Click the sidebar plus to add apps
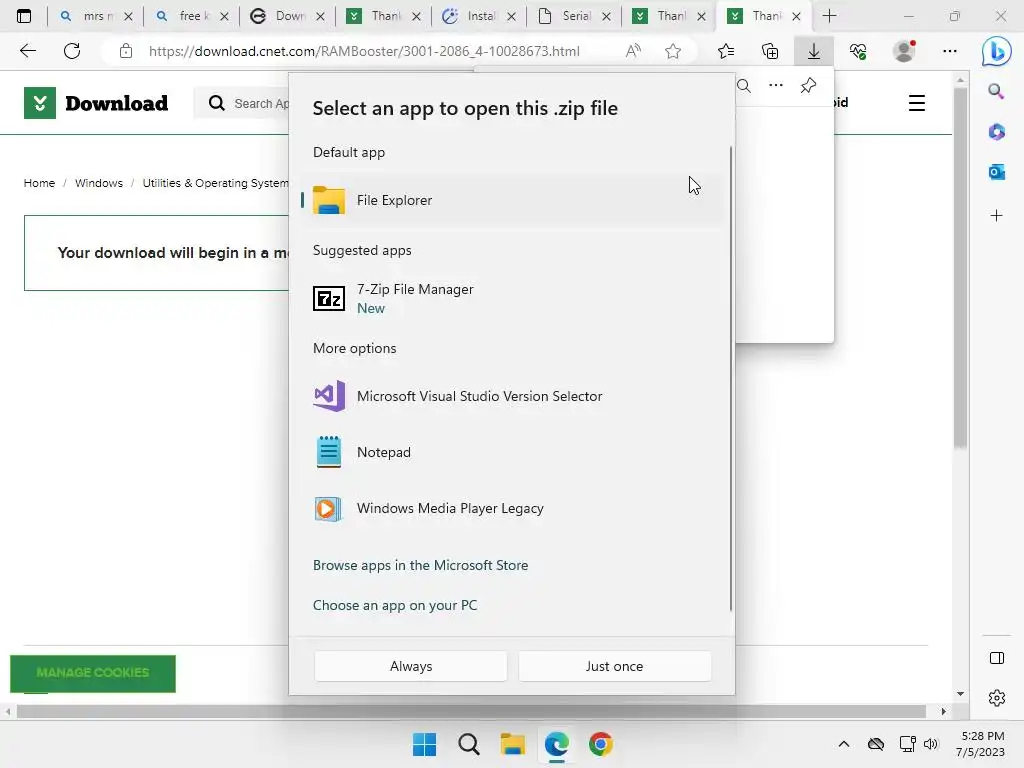Screen dimensions: 1024x768 click(996, 216)
